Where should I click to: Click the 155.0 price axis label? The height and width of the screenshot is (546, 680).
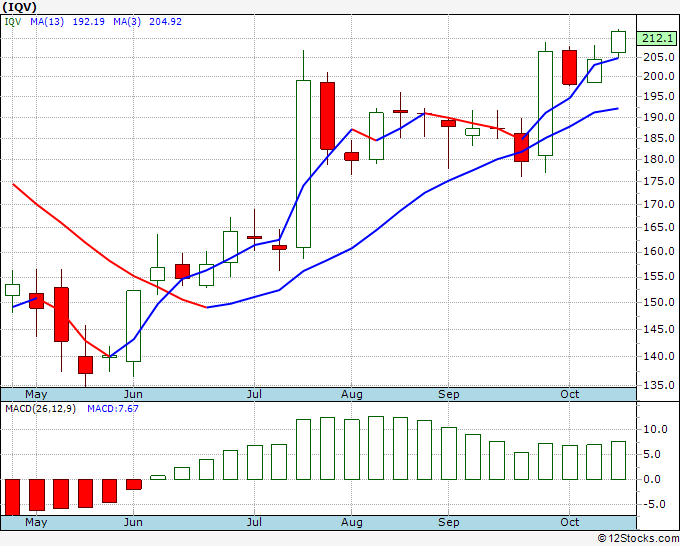click(660, 276)
